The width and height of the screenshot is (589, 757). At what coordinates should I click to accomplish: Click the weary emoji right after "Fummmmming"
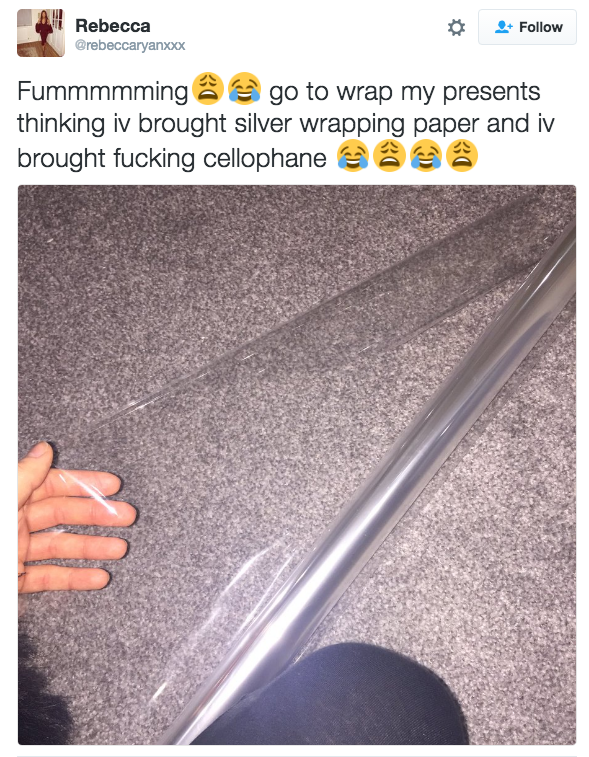click(x=208, y=89)
